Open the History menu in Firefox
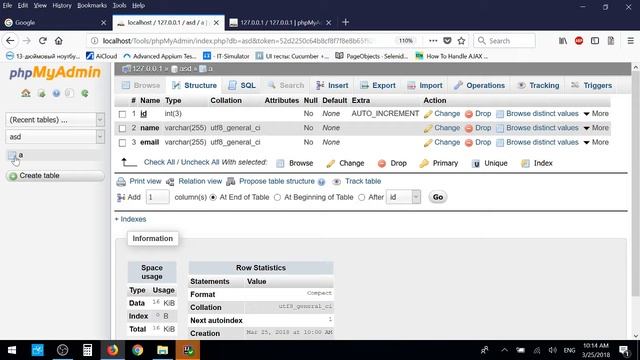This screenshot has height=360, width=640. pyautogui.click(x=62, y=6)
